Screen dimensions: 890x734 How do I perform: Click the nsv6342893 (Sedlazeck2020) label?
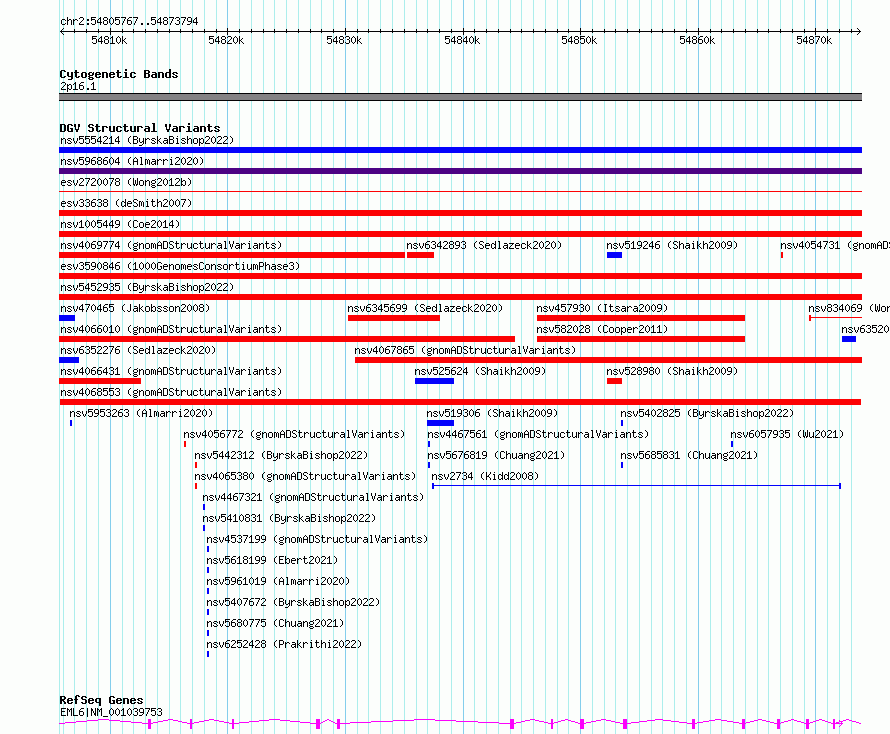(484, 245)
